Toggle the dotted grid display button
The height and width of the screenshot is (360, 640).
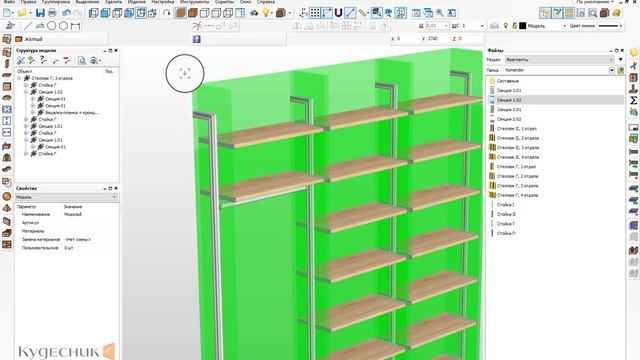(315, 13)
